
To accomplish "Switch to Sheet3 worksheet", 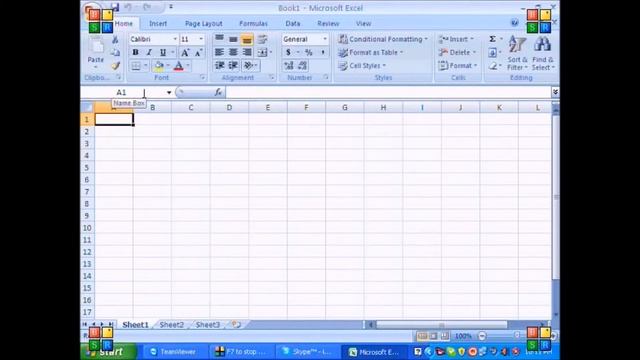I will pyautogui.click(x=208, y=325).
